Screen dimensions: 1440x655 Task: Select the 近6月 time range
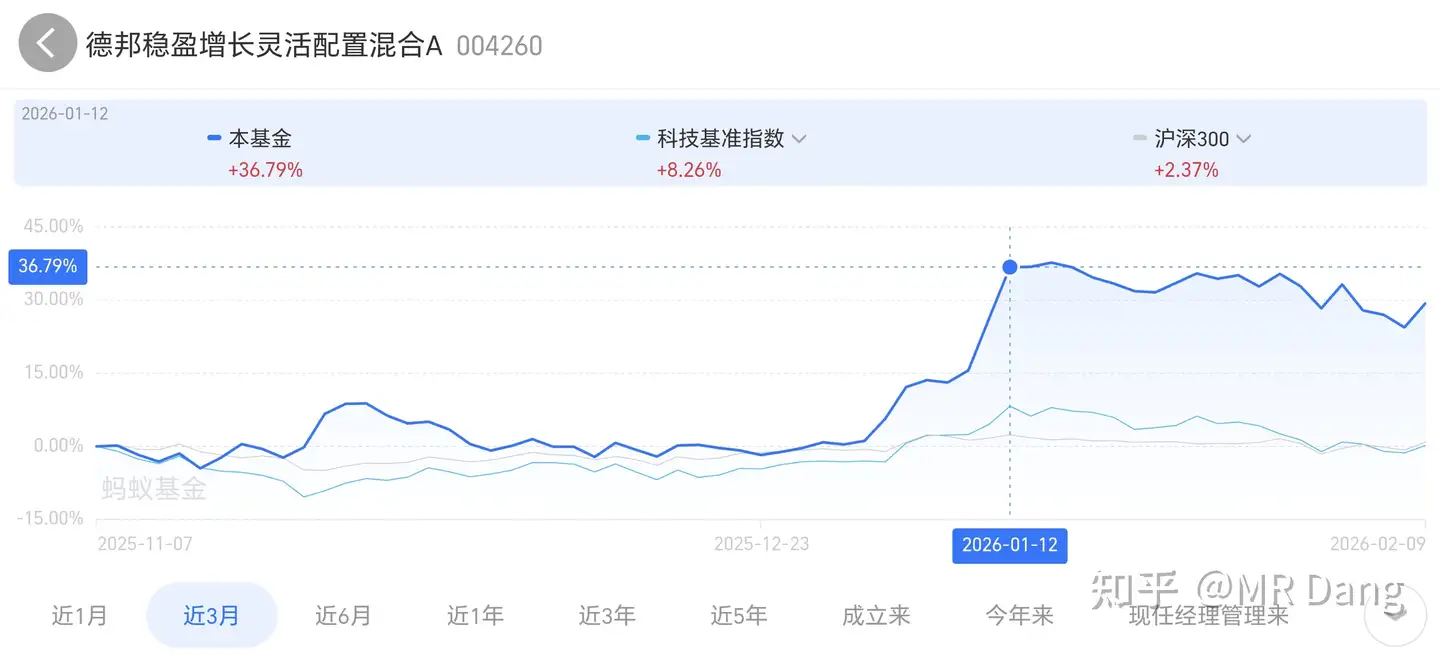point(344,616)
